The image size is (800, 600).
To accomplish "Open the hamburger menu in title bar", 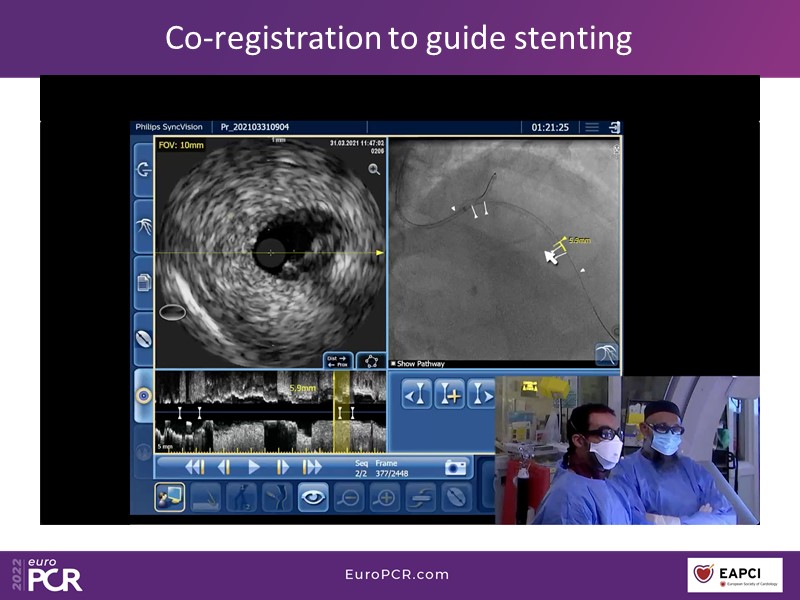I will pyautogui.click(x=592, y=128).
